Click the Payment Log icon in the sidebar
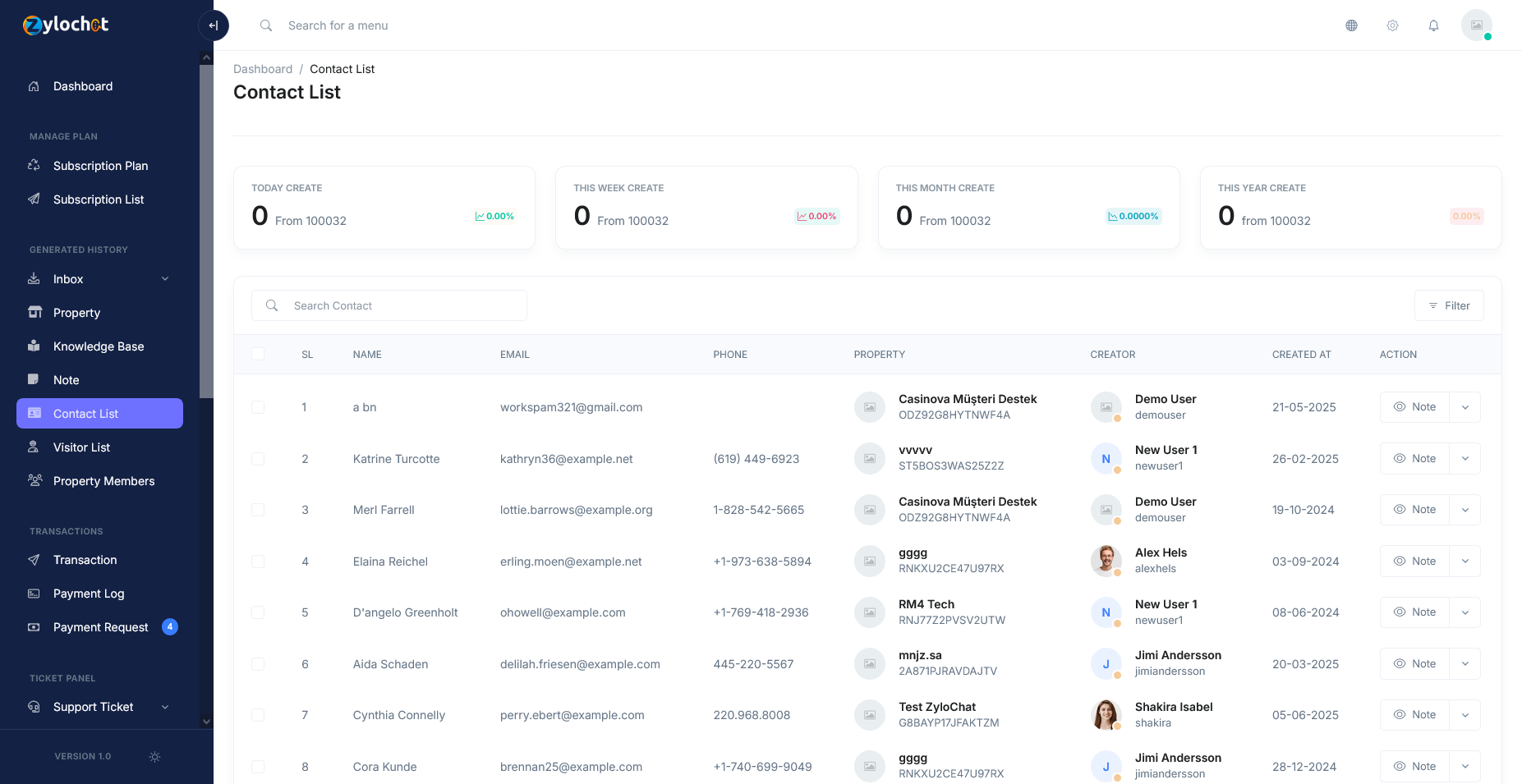The width and height of the screenshot is (1522, 784). (34, 594)
